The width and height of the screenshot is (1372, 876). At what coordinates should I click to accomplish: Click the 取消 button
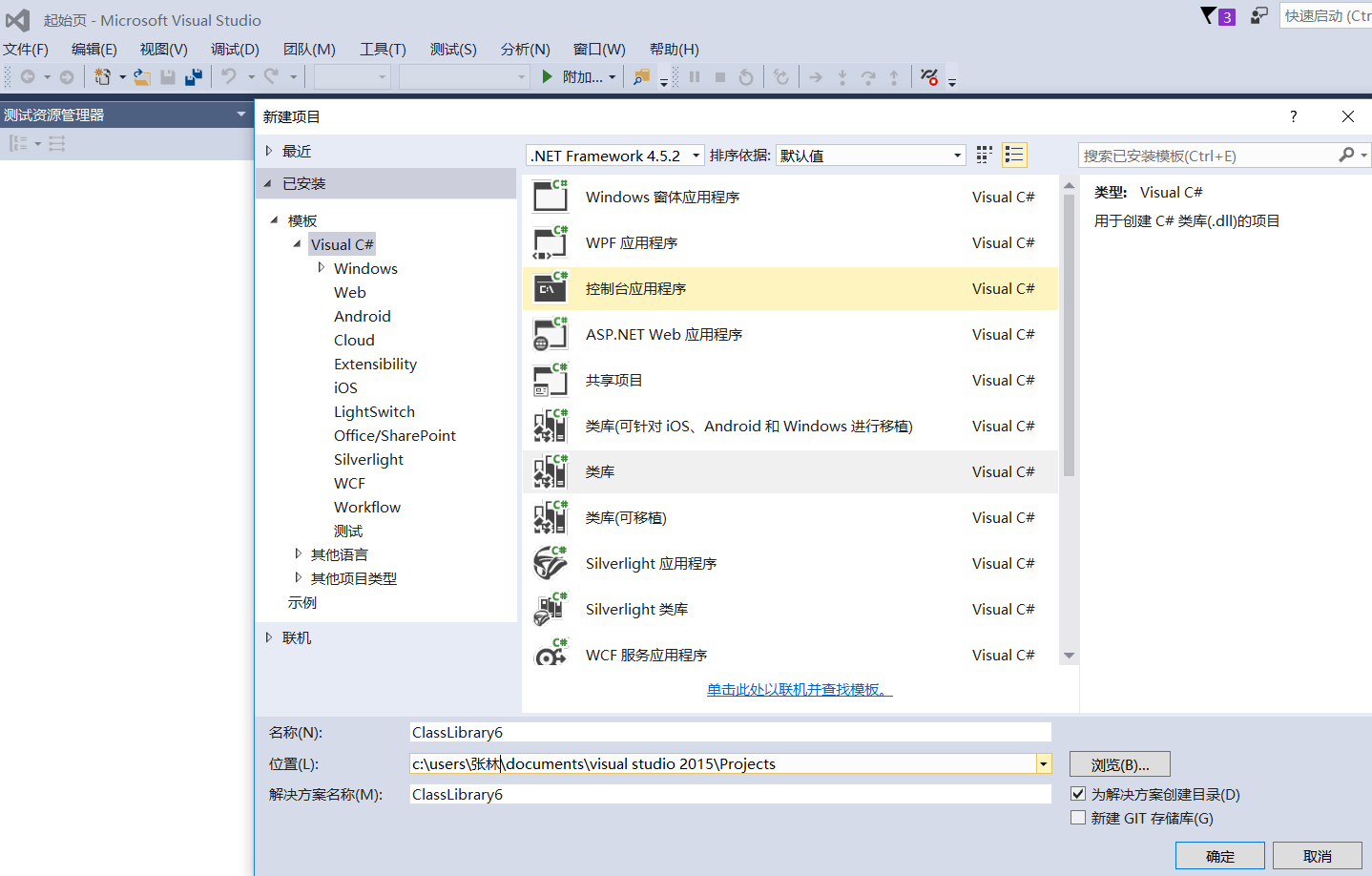click(1318, 856)
